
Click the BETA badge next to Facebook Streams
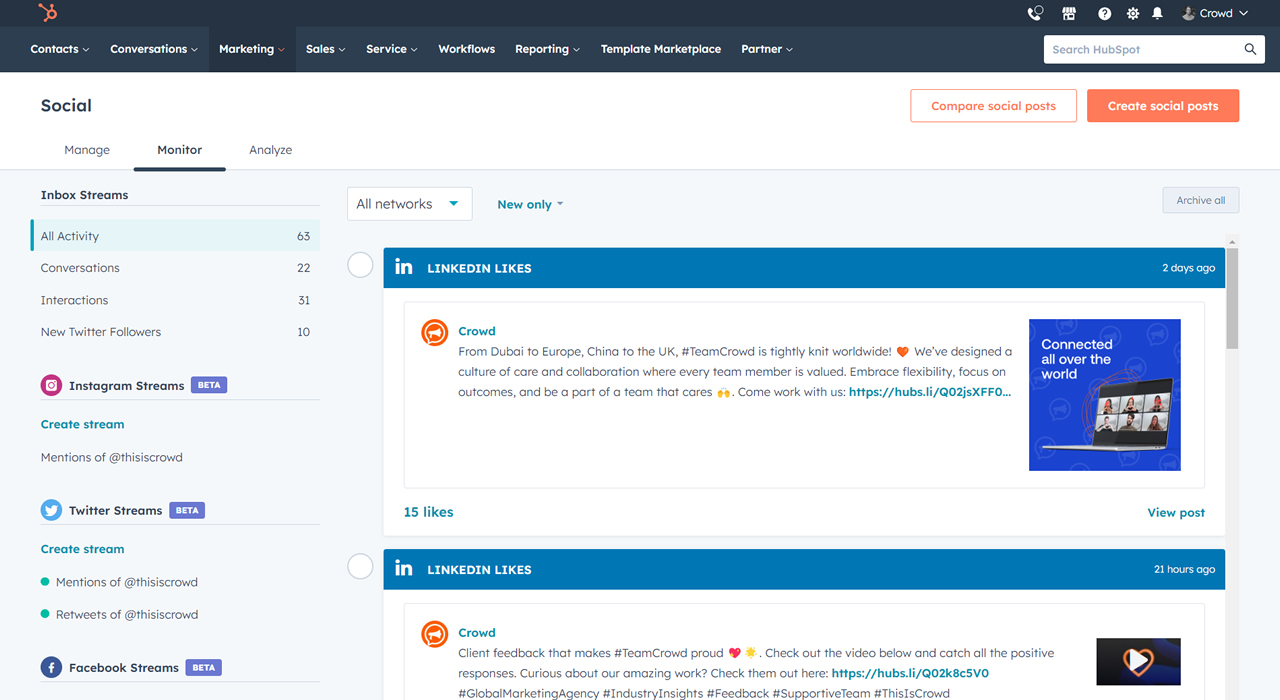(204, 667)
